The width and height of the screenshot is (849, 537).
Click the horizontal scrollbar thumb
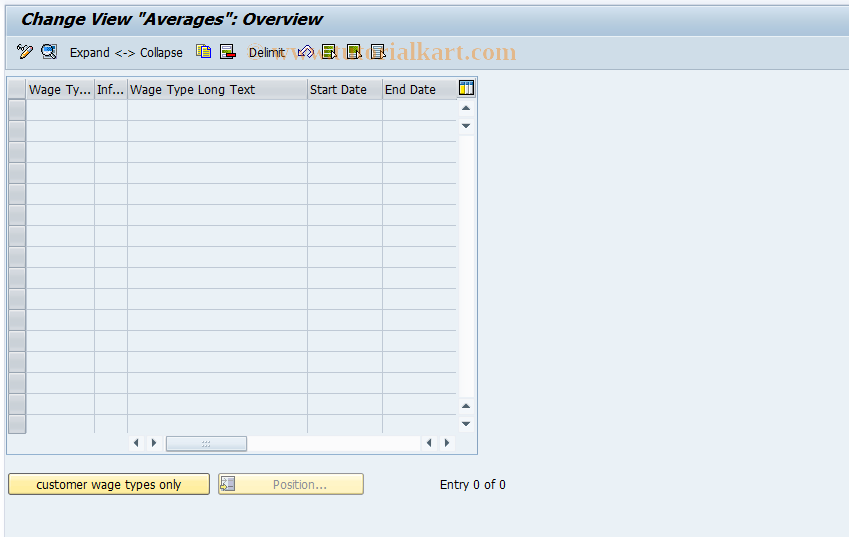coord(206,443)
